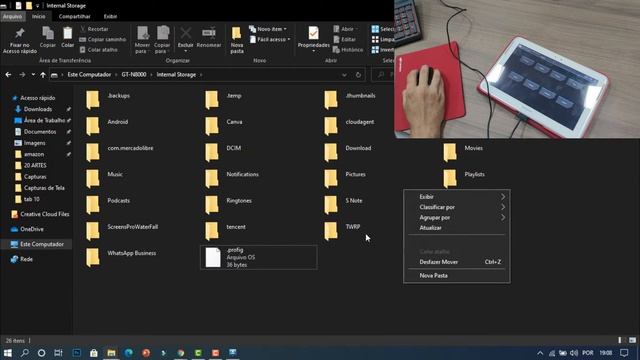Open Exibir submenu in context menu

[x=456, y=197]
